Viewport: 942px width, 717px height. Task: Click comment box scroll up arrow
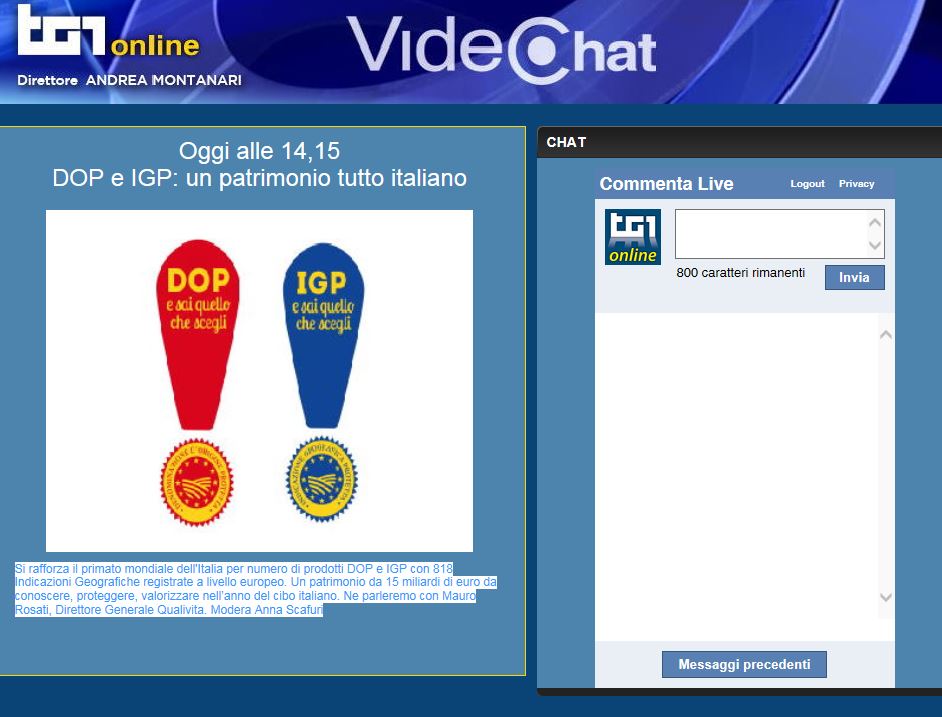click(x=875, y=222)
